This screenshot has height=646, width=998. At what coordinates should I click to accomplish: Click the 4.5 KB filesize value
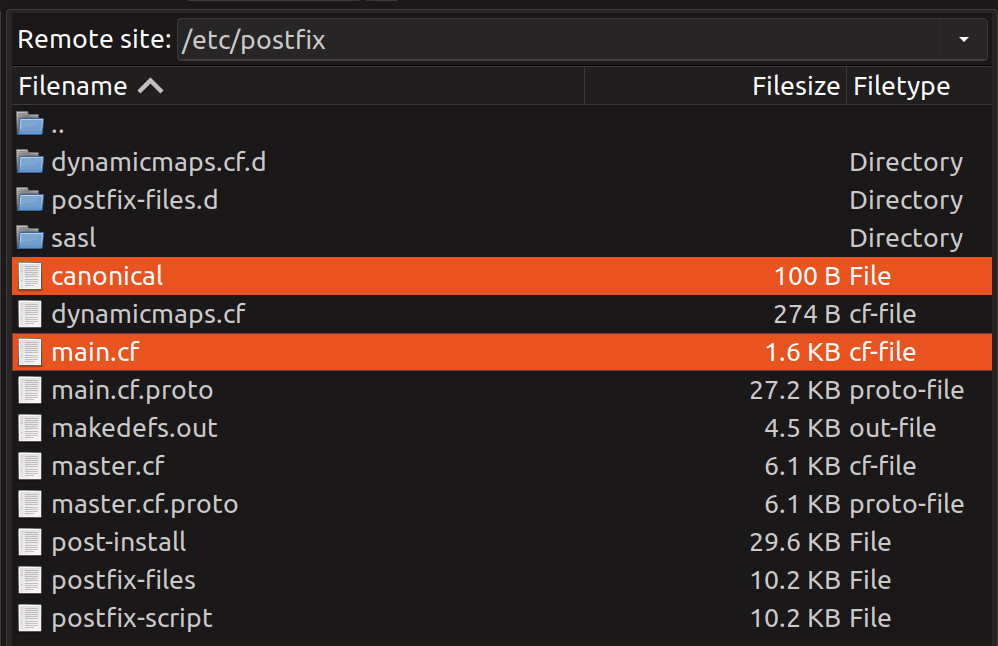tap(803, 428)
